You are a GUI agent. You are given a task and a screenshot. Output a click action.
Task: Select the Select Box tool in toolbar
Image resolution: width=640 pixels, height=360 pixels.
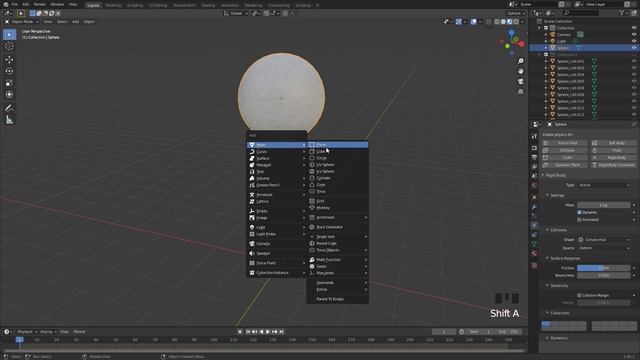[9, 35]
